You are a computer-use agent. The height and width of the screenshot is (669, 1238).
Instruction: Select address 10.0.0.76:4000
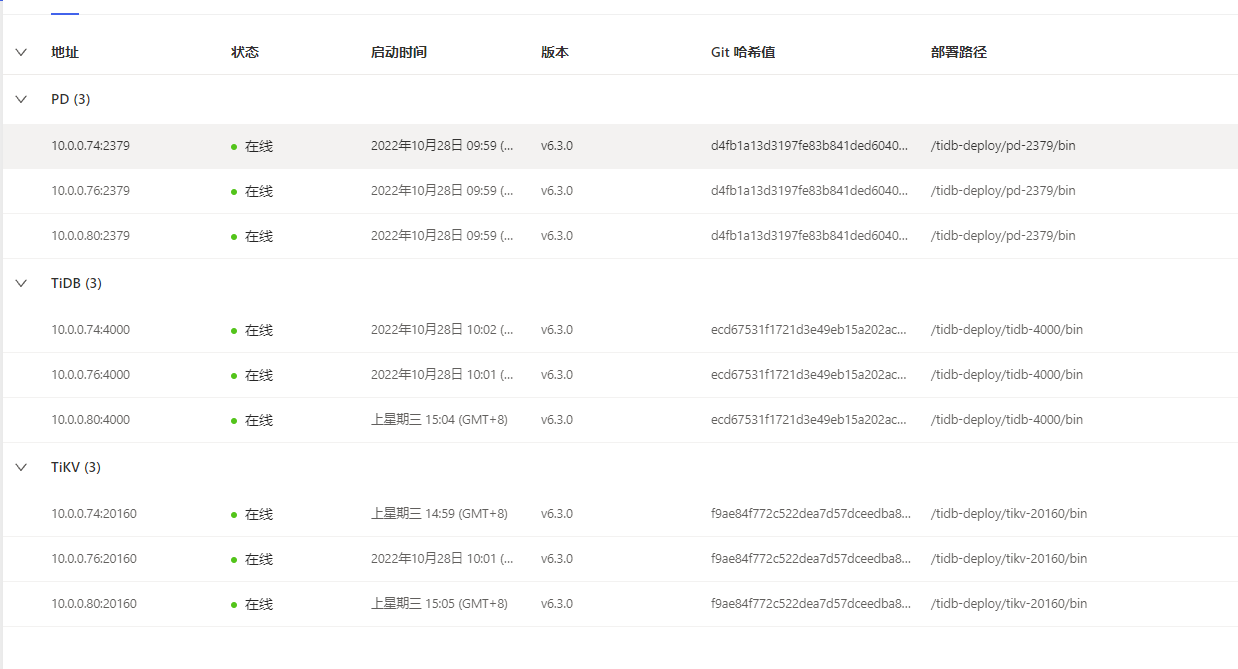[91, 375]
